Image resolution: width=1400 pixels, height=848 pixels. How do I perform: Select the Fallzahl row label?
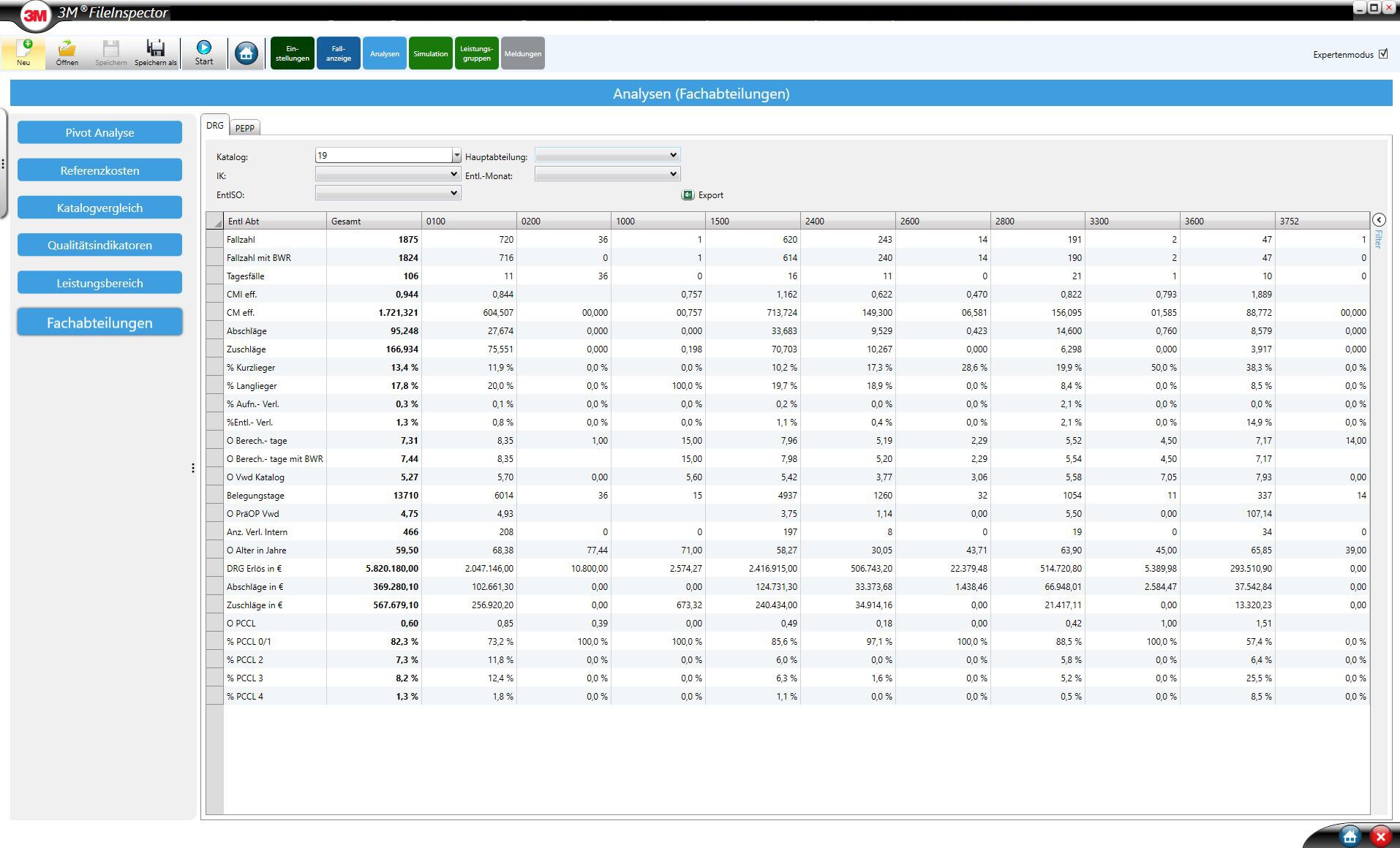241,239
